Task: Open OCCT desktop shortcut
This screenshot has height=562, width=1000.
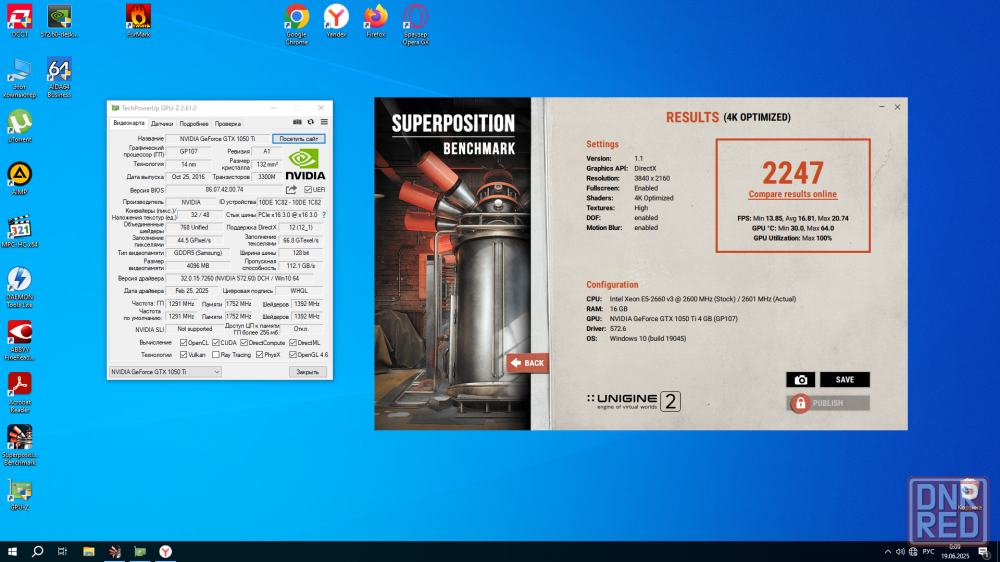Action: 19,21
